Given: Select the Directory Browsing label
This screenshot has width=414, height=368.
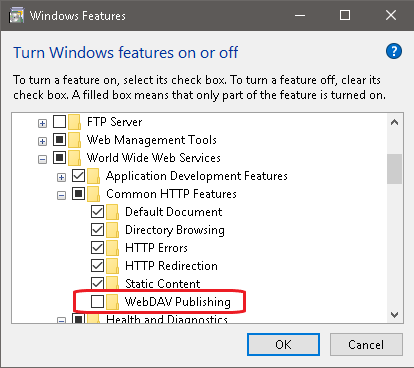Looking at the screenshot, I should click(x=175, y=230).
